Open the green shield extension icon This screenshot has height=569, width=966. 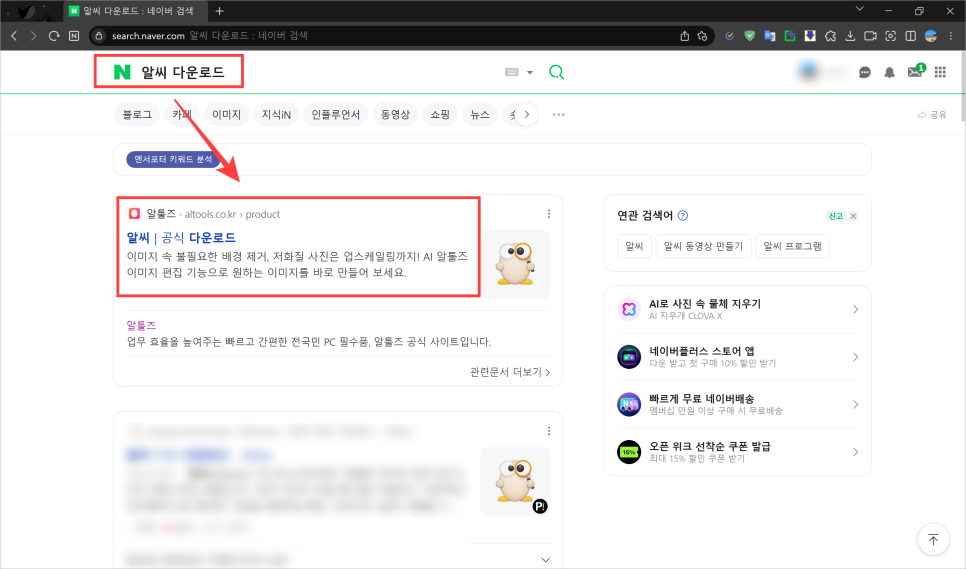pyautogui.click(x=750, y=36)
